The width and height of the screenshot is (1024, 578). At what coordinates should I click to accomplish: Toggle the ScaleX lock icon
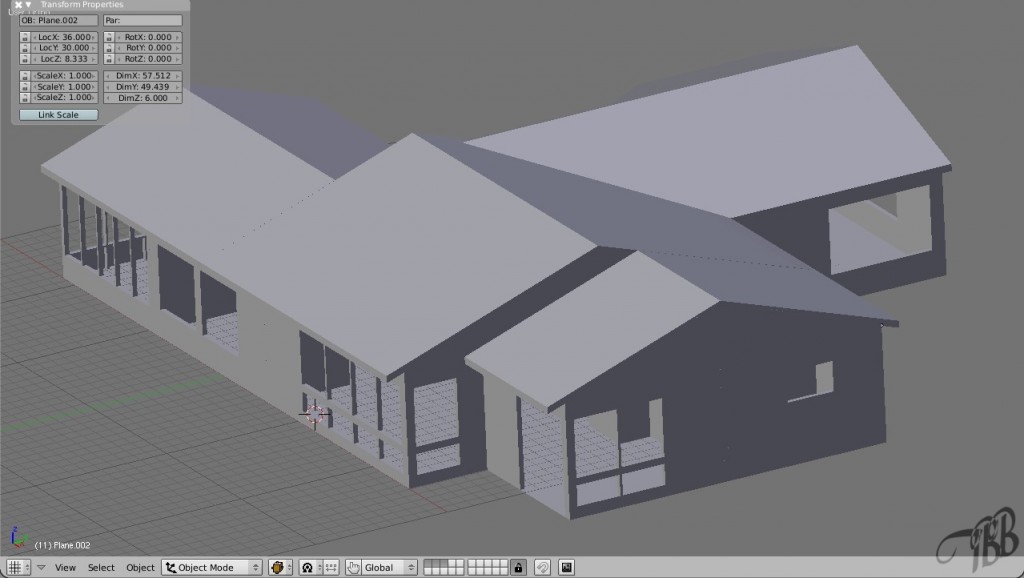point(25,76)
